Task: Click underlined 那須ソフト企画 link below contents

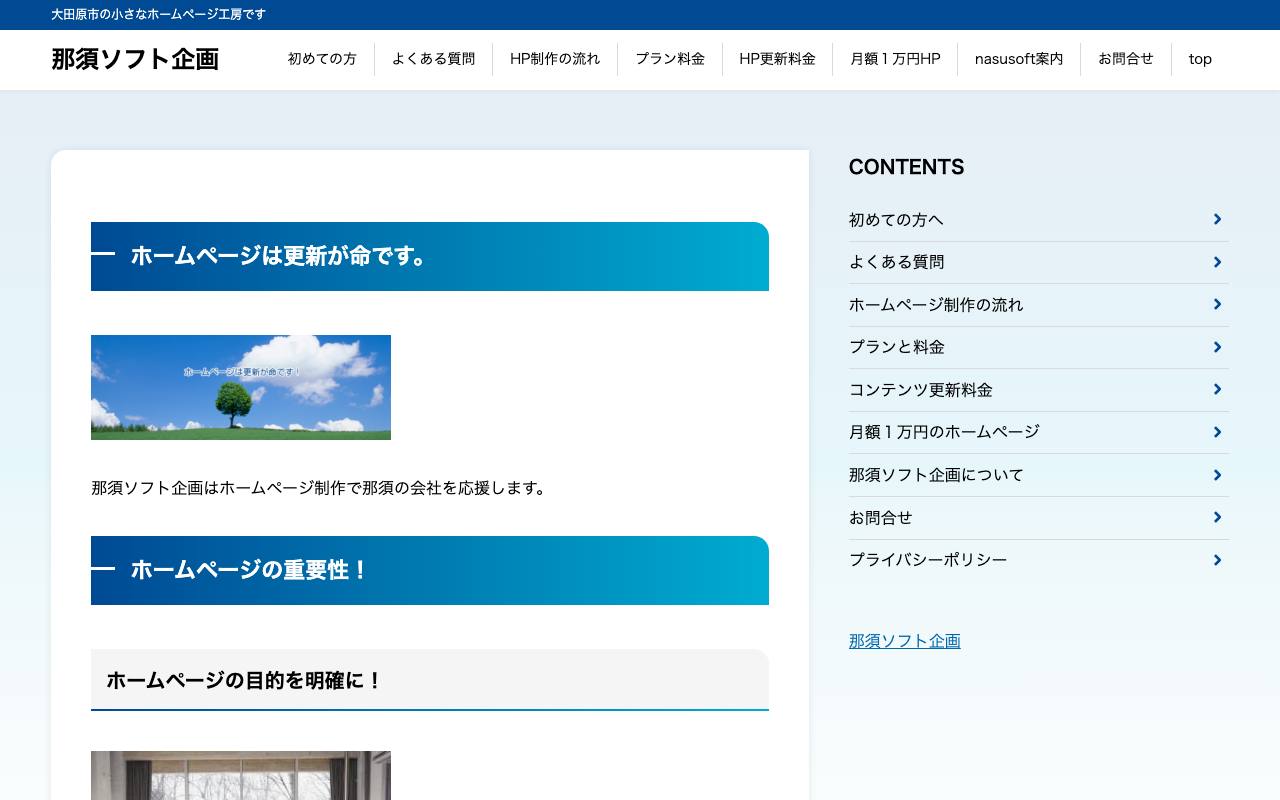Action: (x=905, y=641)
